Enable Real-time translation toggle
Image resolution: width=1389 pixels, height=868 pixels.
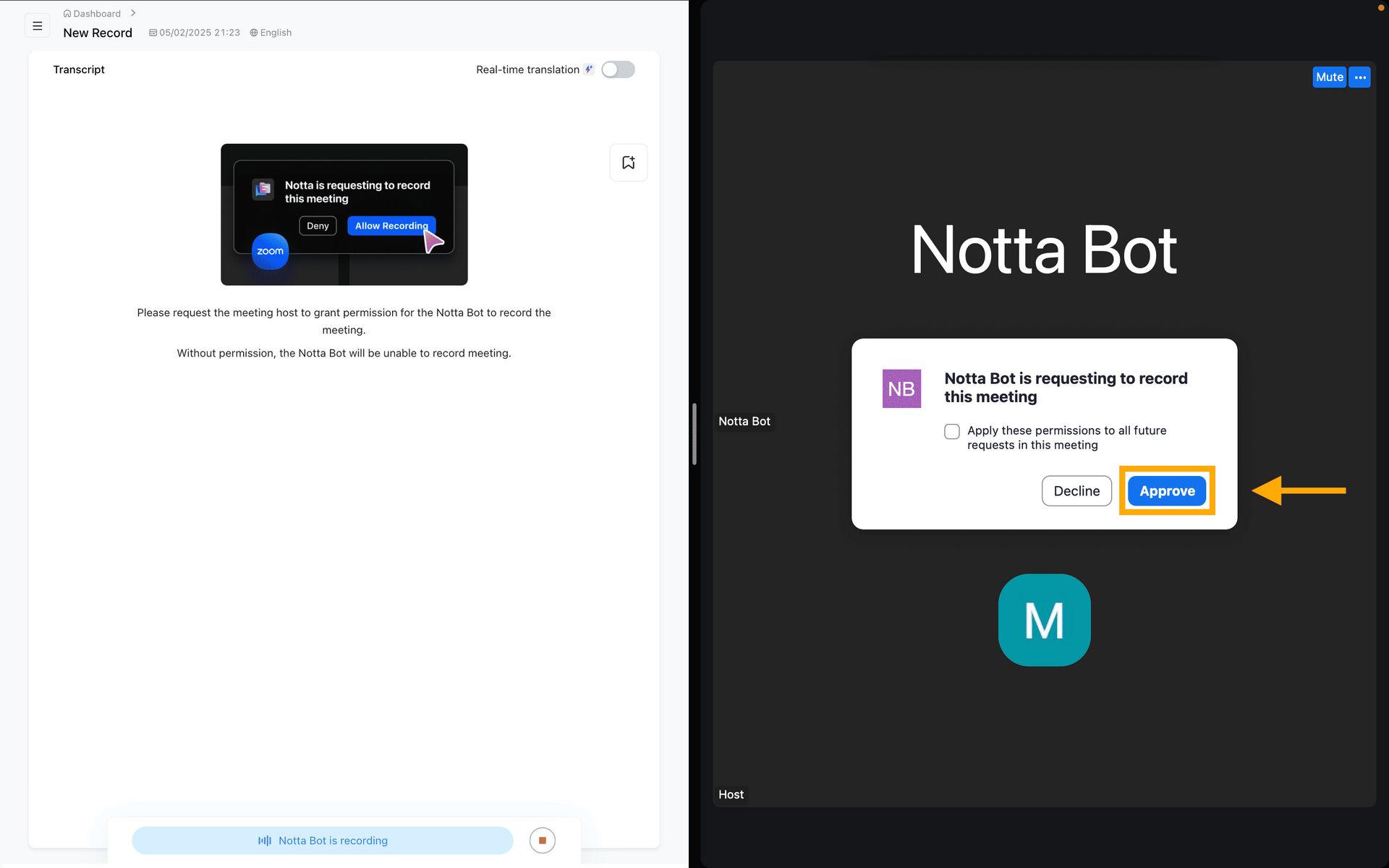coord(618,69)
